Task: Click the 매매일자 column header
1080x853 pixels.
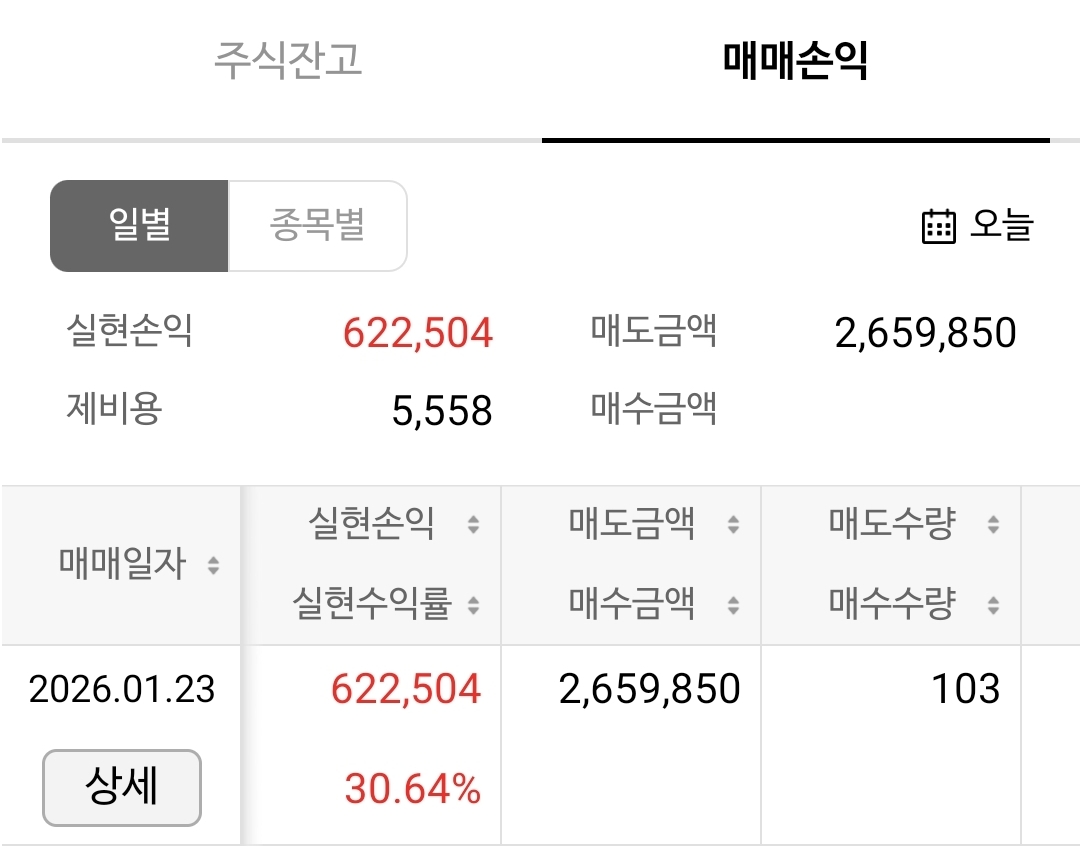Action: 122,564
